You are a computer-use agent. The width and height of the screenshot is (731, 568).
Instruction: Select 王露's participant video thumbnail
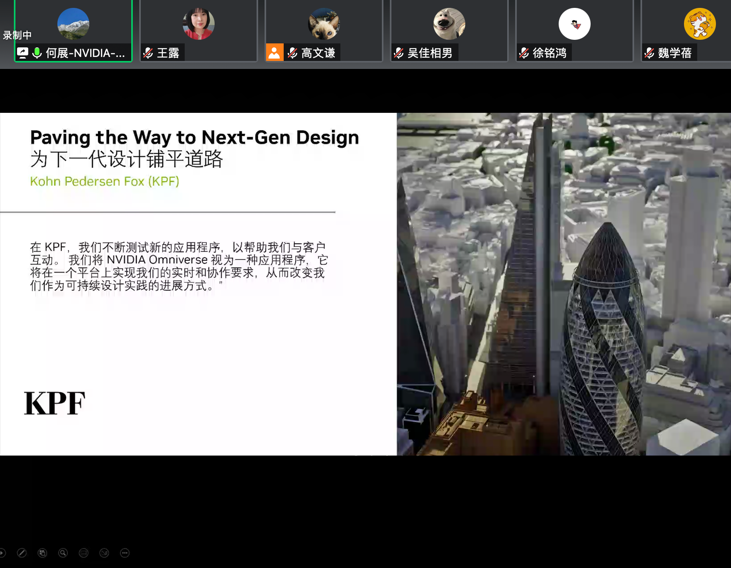pyautogui.click(x=198, y=24)
